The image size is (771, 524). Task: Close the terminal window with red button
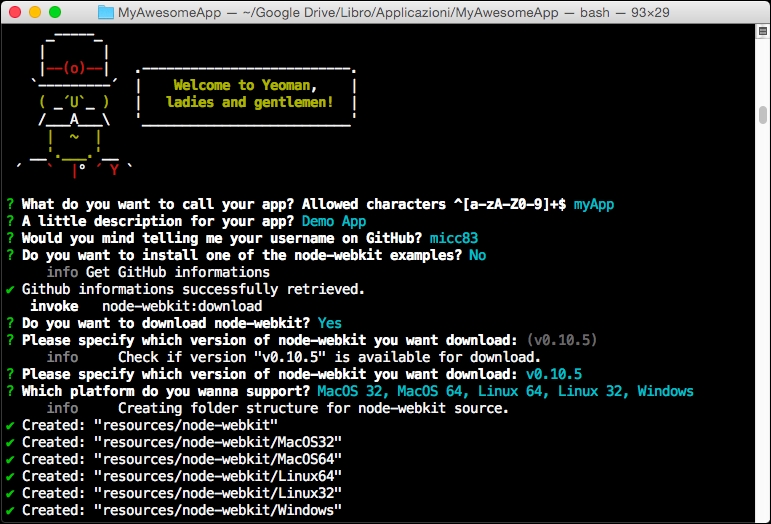[15, 12]
